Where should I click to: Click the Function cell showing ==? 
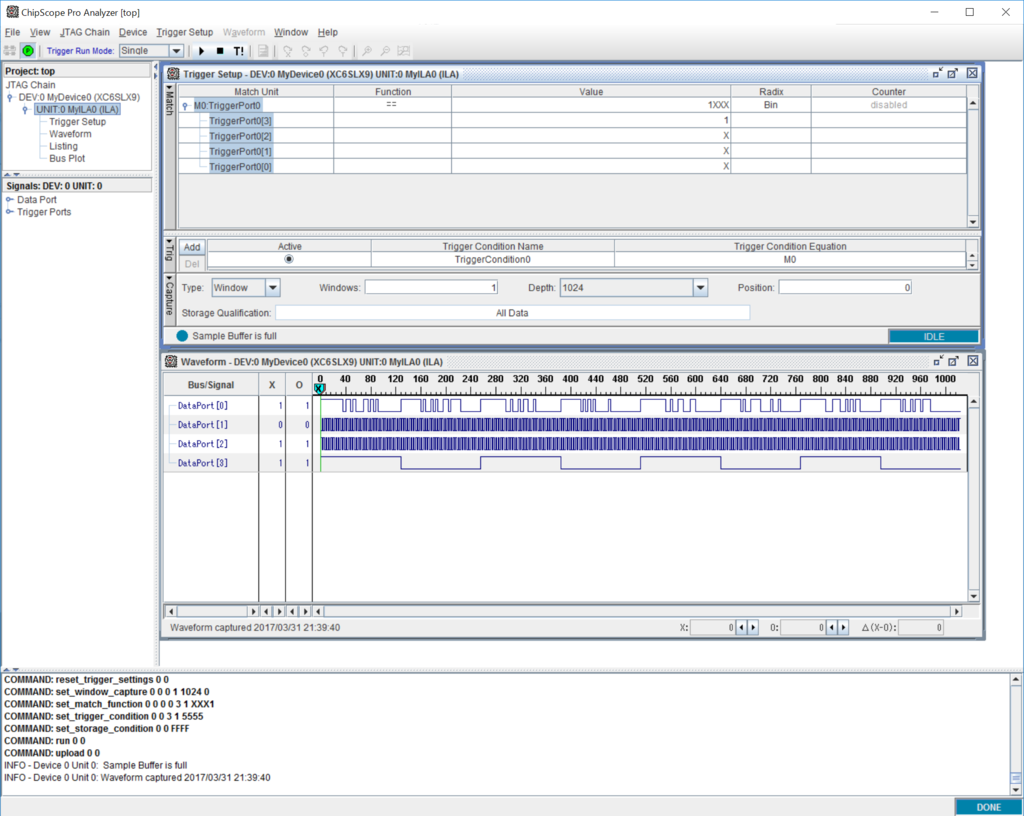[x=392, y=104]
